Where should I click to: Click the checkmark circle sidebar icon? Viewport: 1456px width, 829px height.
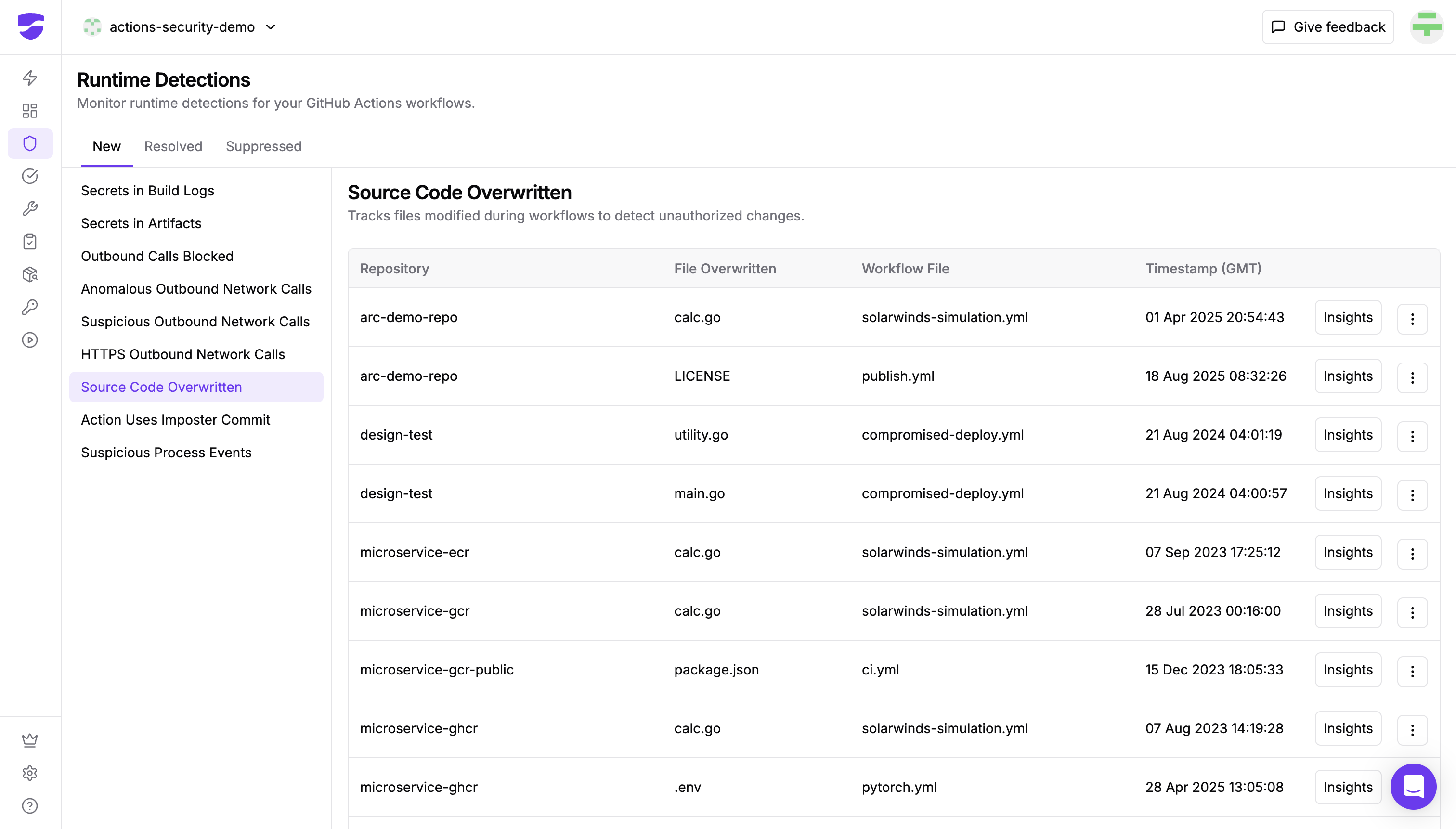pyautogui.click(x=29, y=177)
